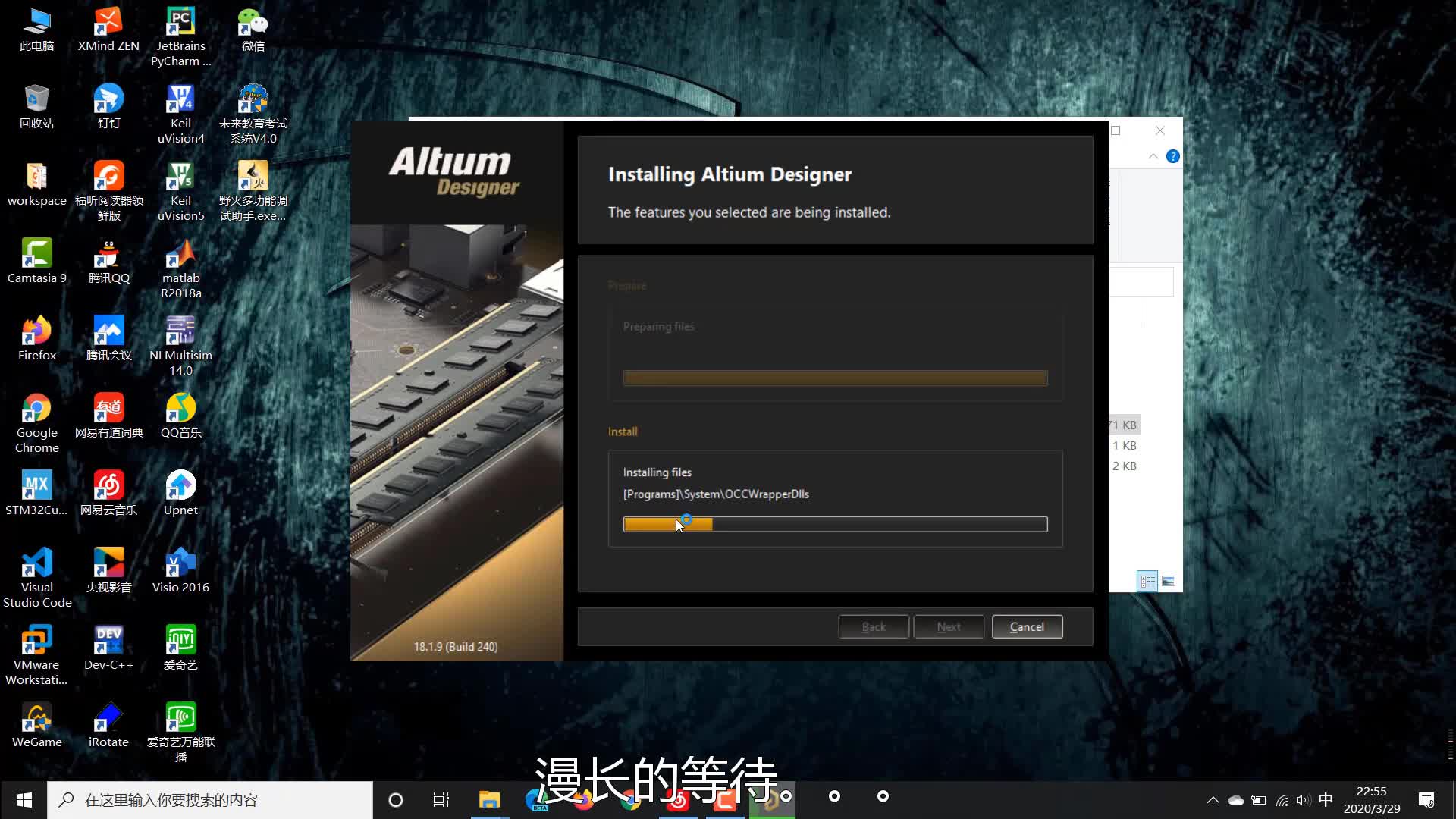The height and width of the screenshot is (819, 1456).
Task: Open the 未来教育考试系统V4.0 shortcut
Action: coord(253,114)
